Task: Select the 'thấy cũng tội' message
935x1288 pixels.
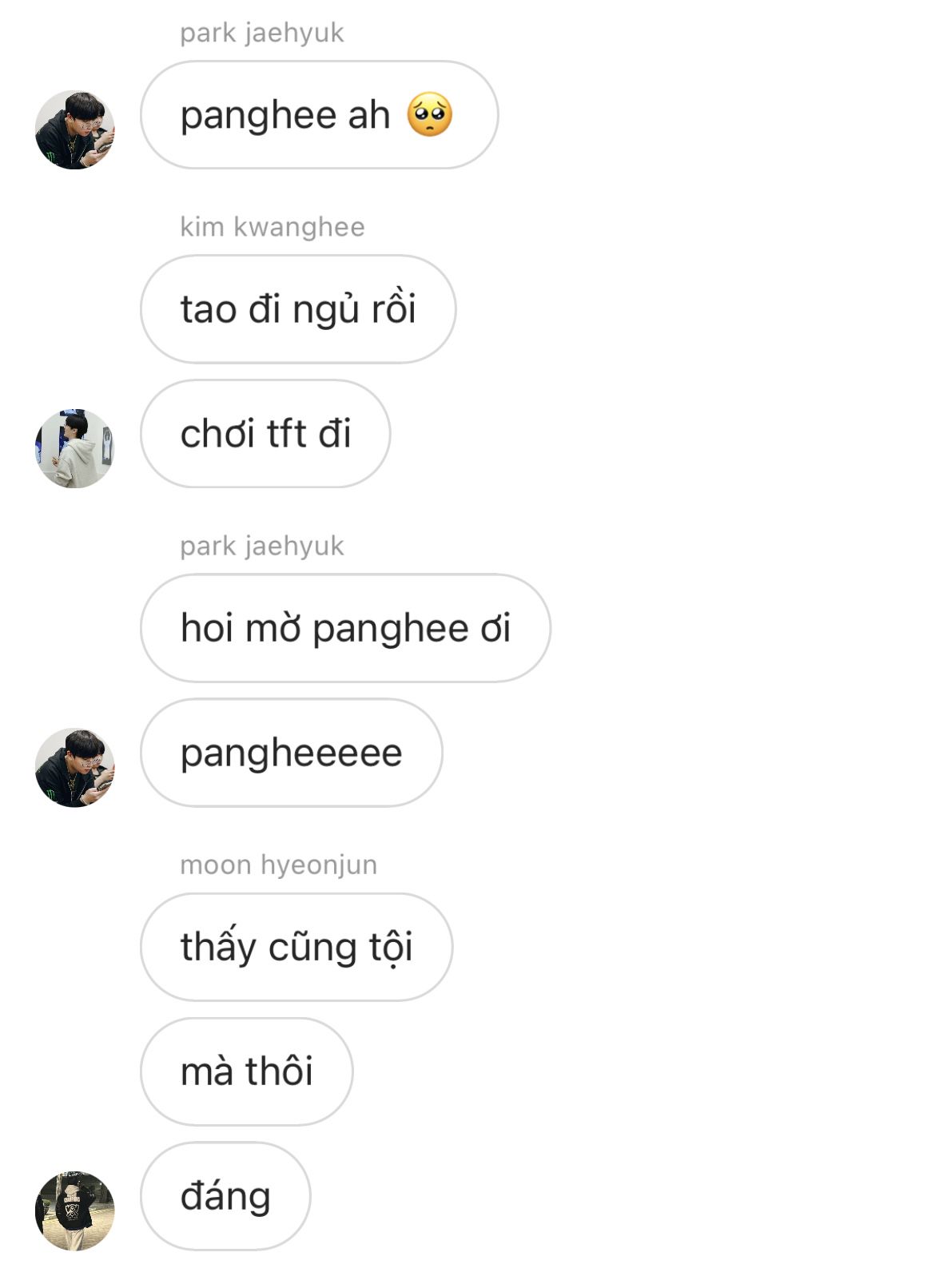Action: (x=296, y=947)
